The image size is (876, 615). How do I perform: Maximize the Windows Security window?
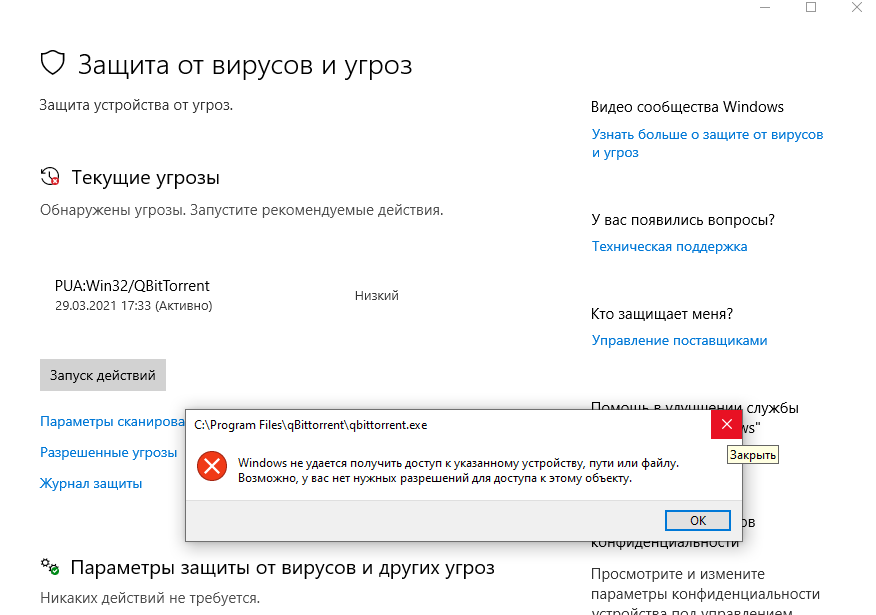pos(812,8)
